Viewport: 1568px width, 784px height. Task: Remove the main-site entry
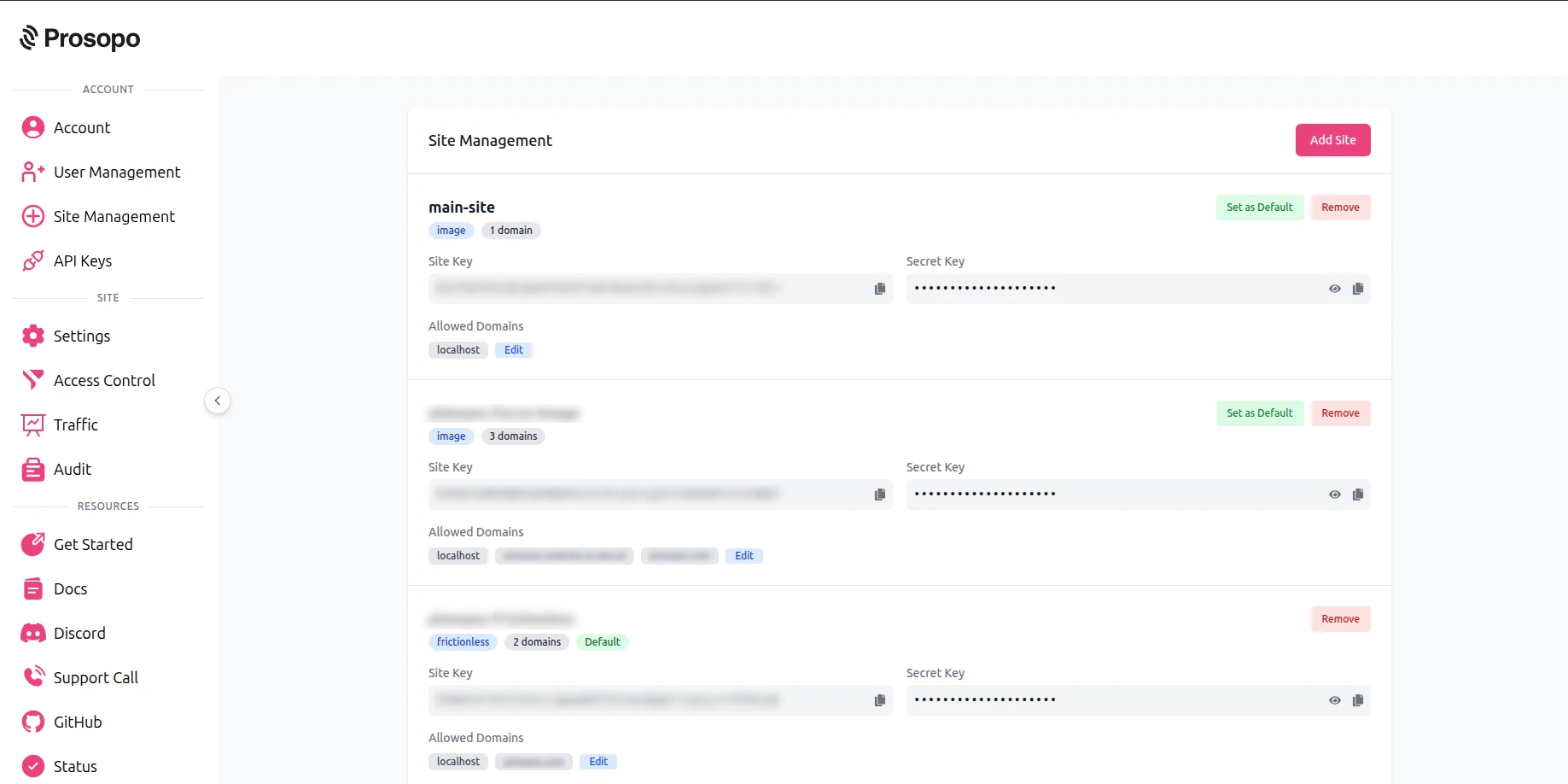1340,208
